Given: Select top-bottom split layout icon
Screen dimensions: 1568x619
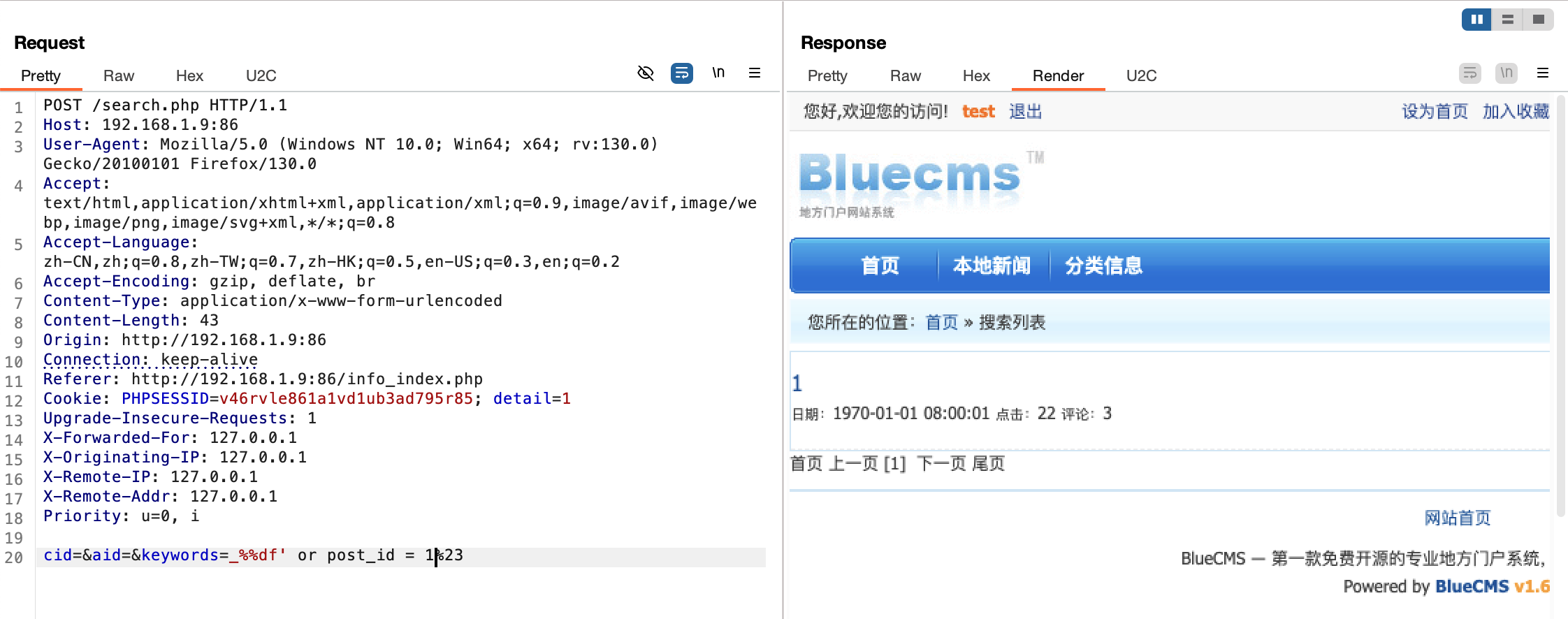Looking at the screenshot, I should click(1507, 20).
